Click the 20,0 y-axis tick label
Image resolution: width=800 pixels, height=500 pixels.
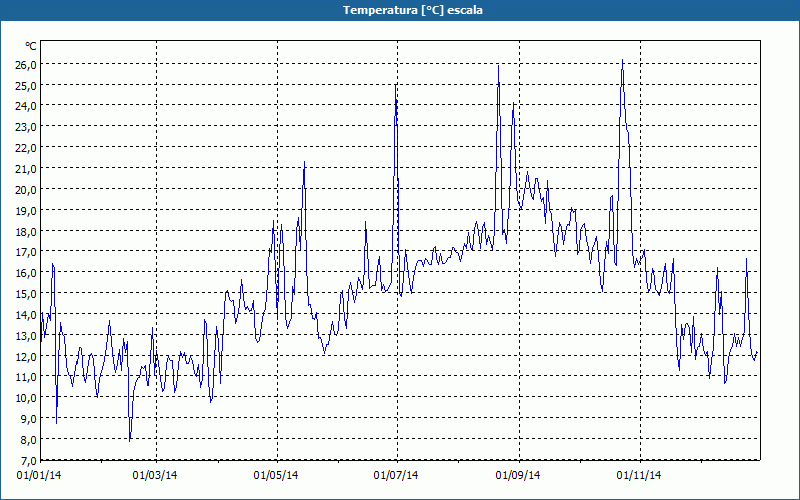point(25,189)
